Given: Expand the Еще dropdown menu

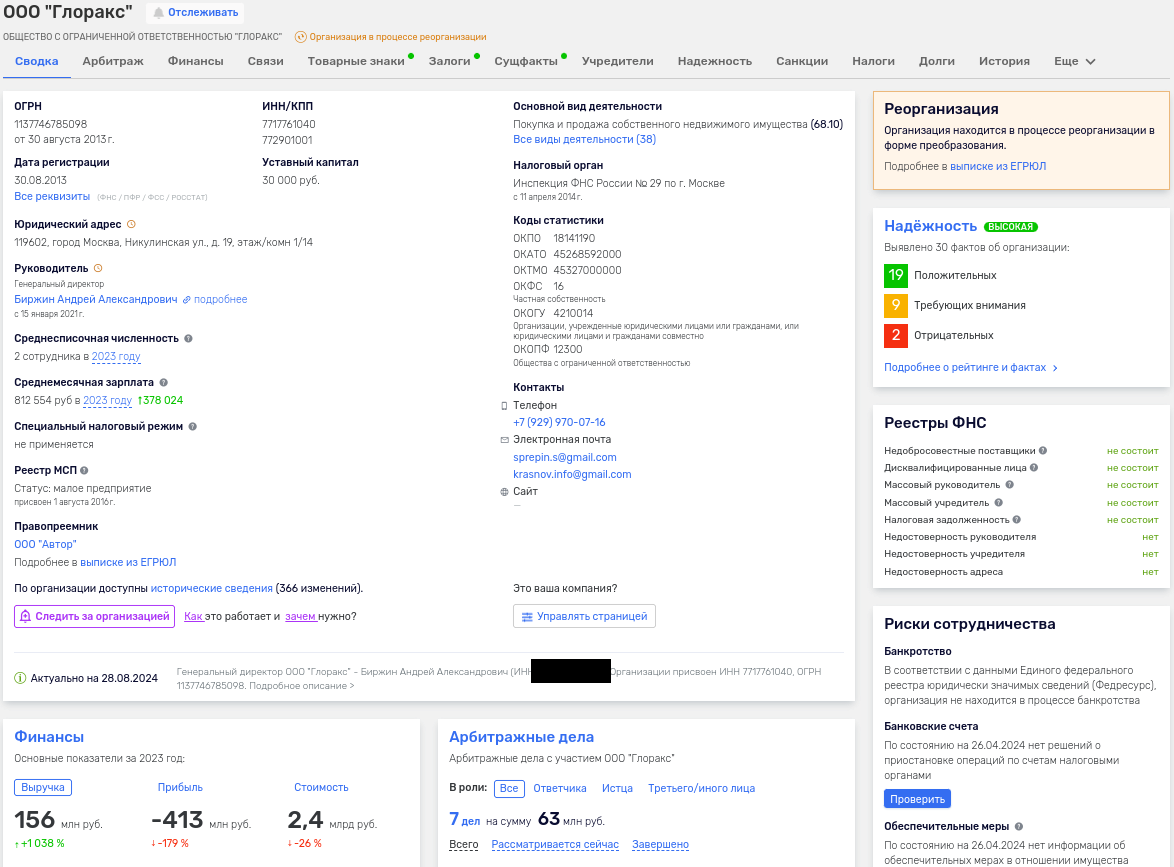Looking at the screenshot, I should (1074, 61).
